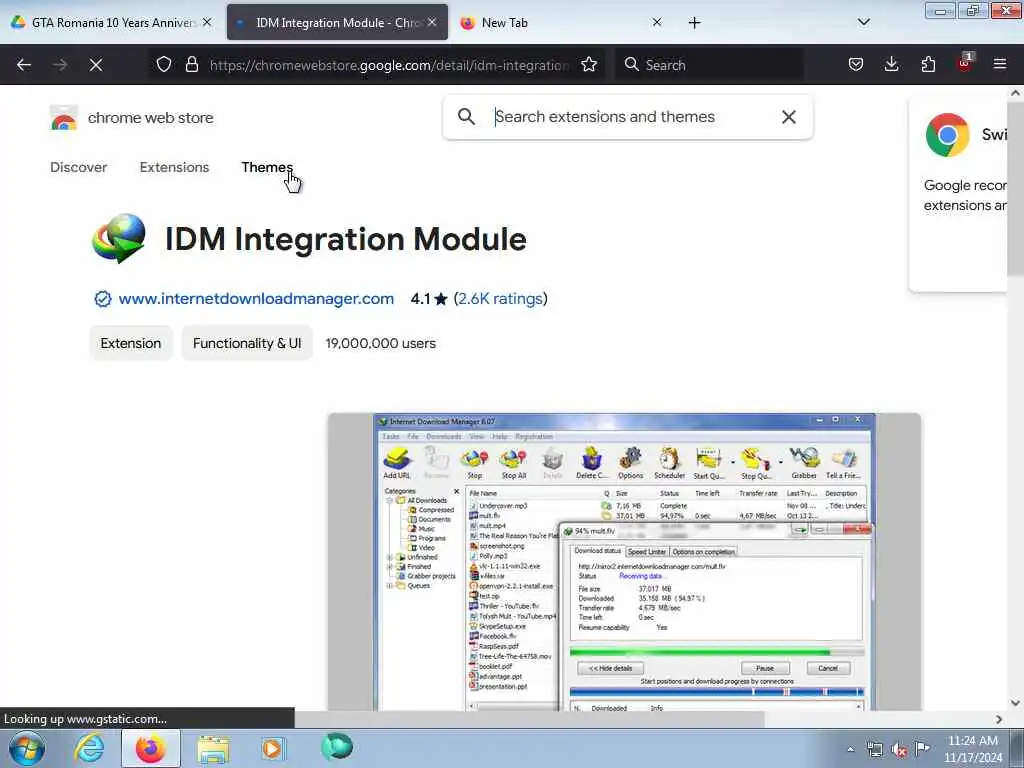Click the green round app taskbar icon
Screen dimensions: 1024x768
(337, 747)
